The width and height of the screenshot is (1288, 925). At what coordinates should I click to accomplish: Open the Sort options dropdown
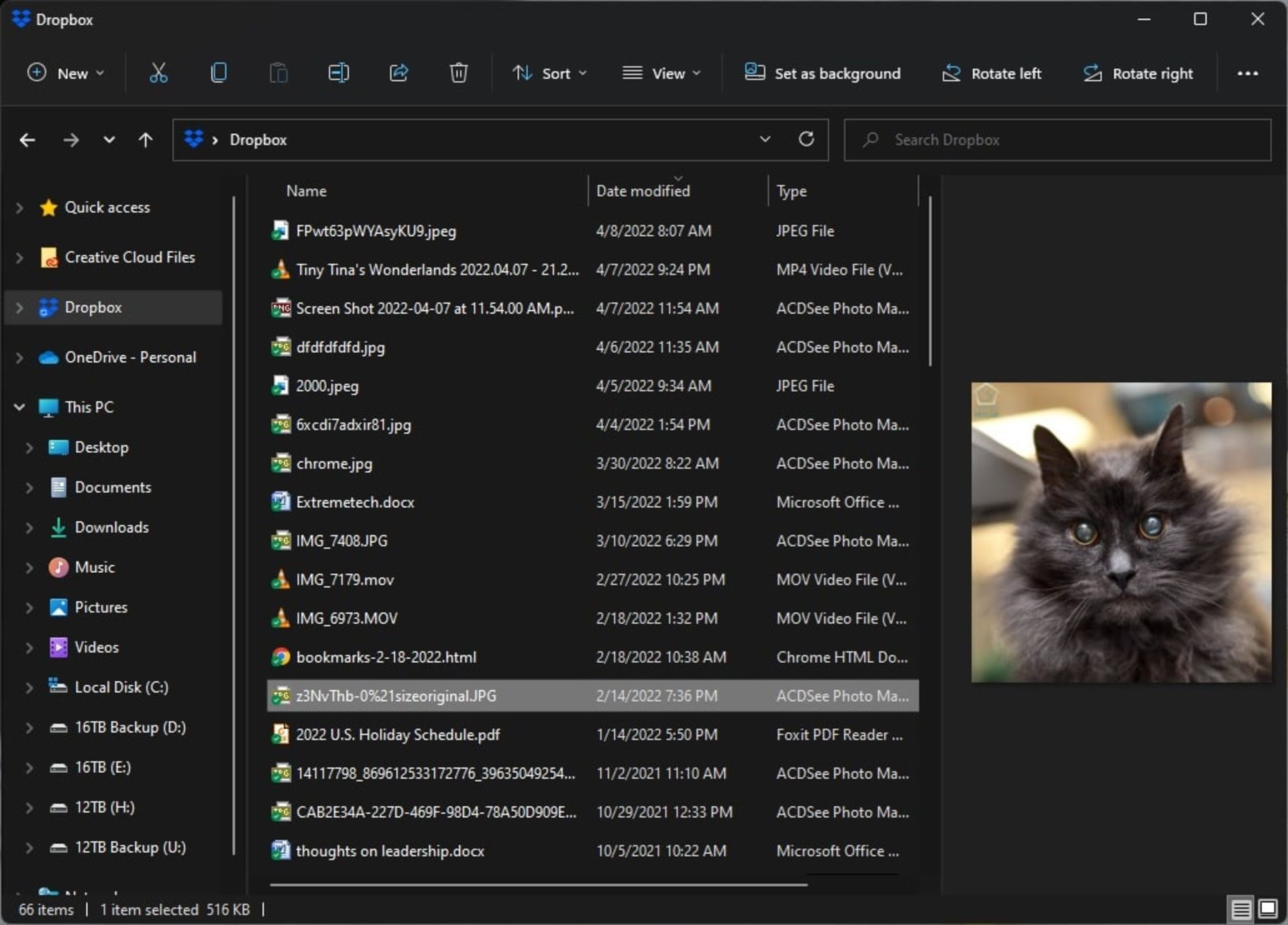click(x=549, y=73)
